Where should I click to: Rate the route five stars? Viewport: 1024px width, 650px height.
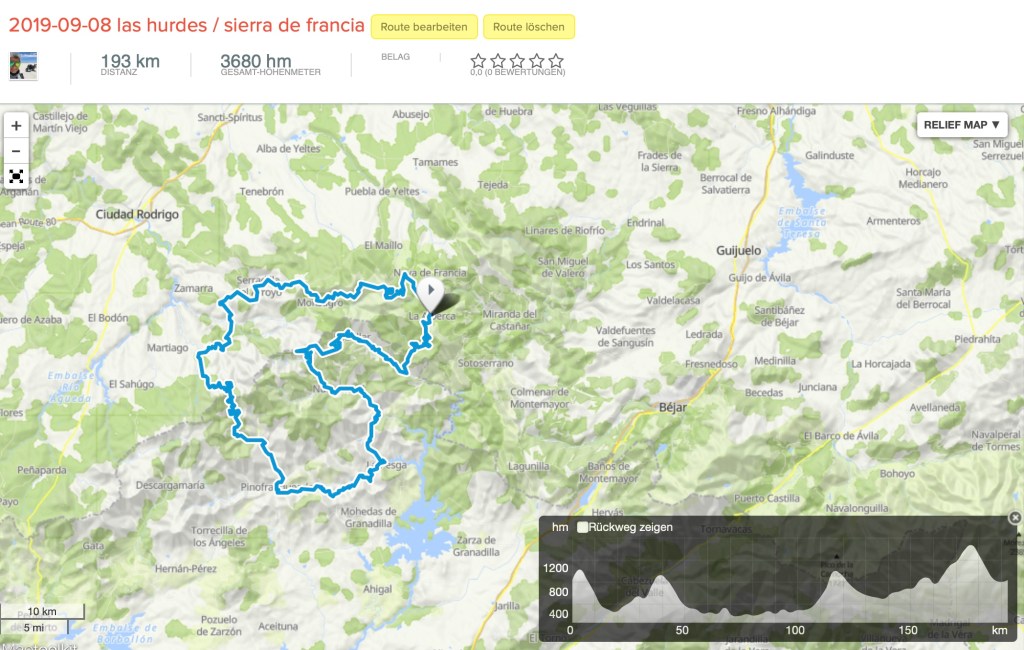click(x=556, y=61)
